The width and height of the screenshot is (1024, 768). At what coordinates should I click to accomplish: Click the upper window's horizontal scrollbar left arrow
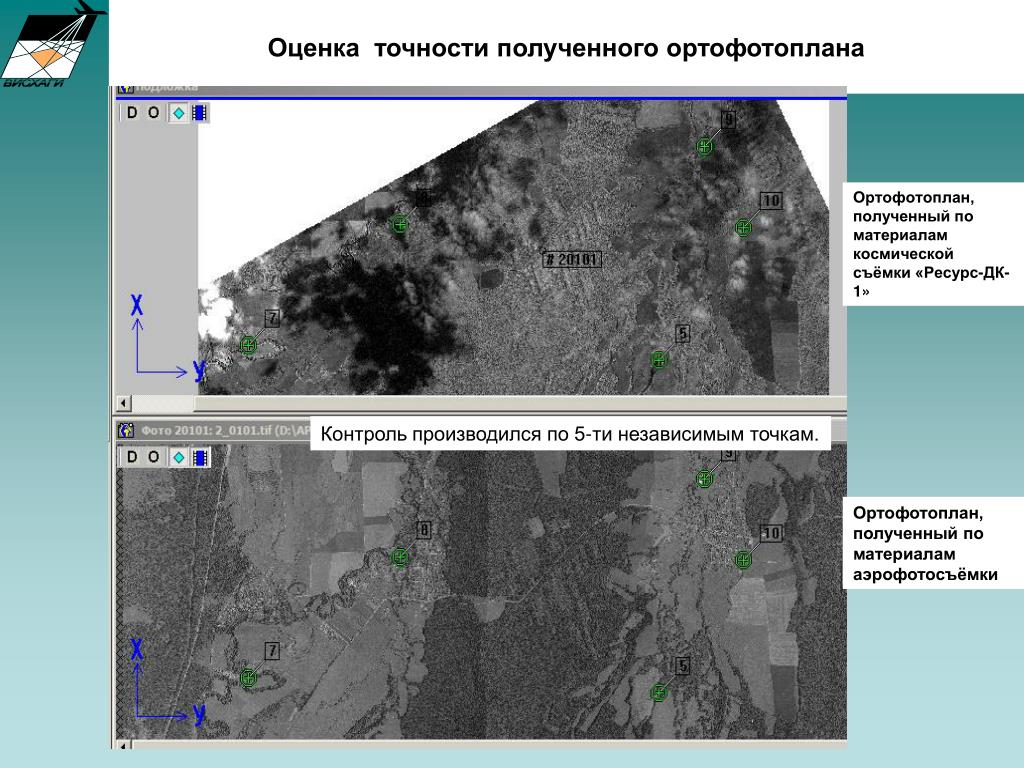[x=123, y=403]
